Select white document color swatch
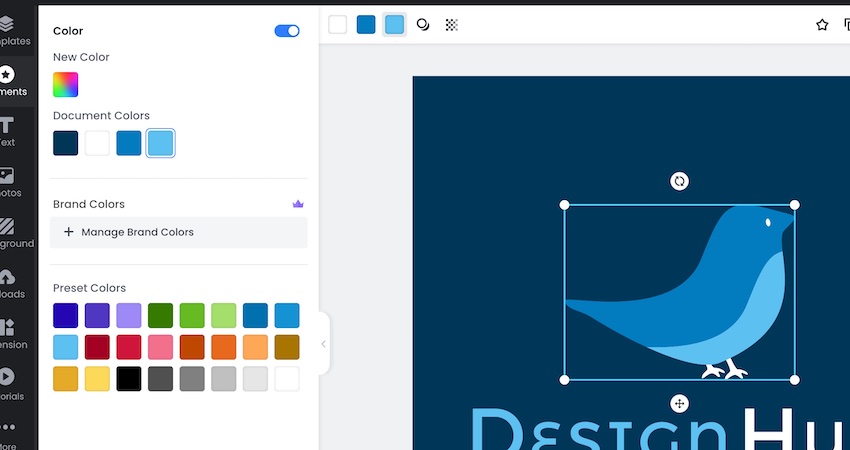 pyautogui.click(x=97, y=143)
